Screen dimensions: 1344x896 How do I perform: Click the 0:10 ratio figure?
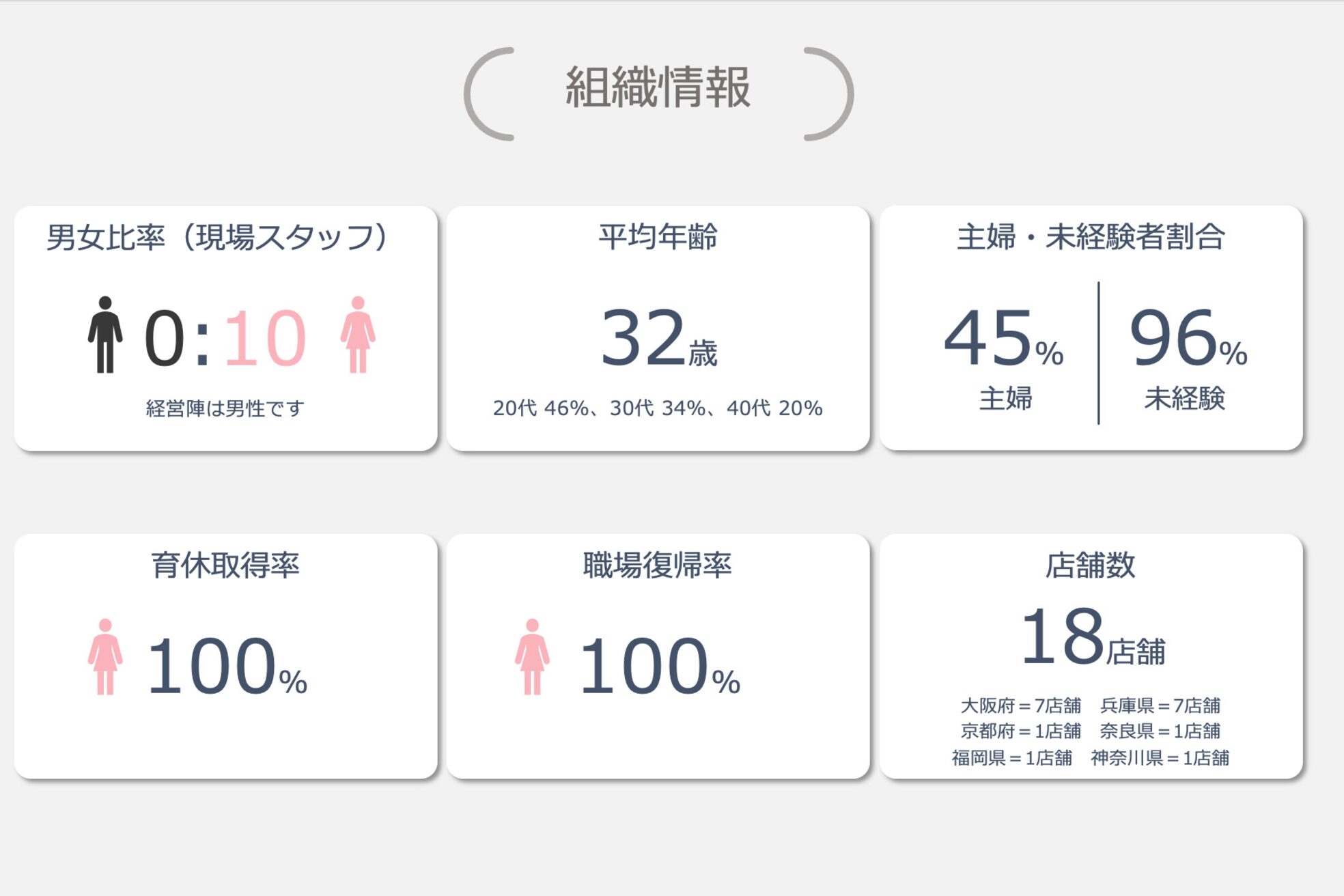click(225, 338)
